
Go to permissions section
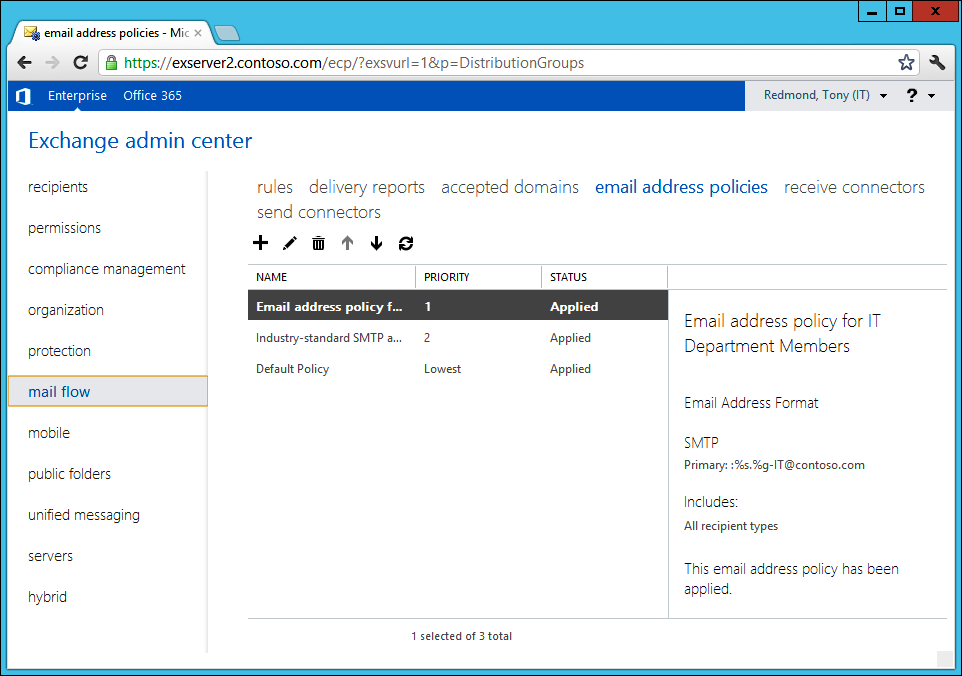pos(64,228)
